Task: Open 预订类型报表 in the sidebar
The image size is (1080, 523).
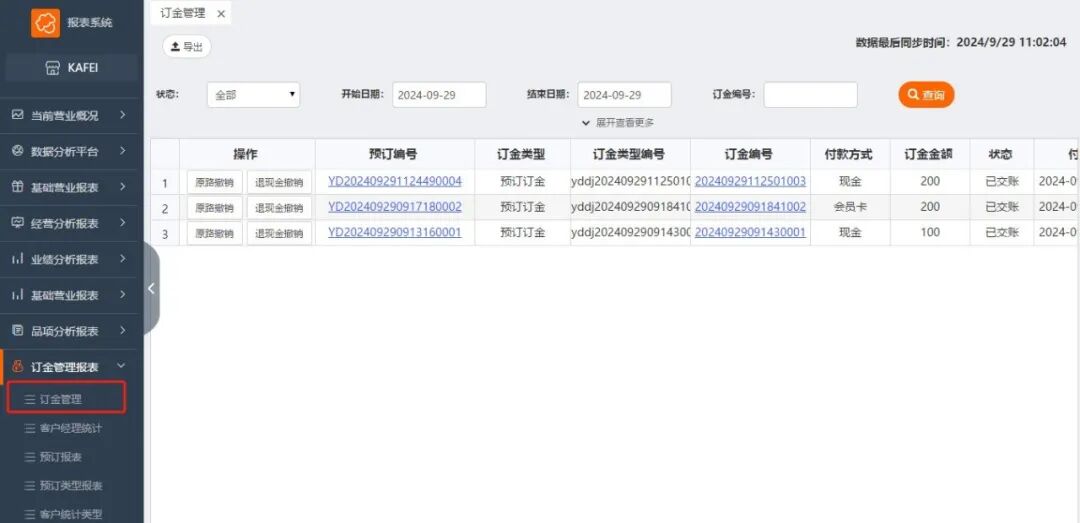Action: [x=71, y=486]
